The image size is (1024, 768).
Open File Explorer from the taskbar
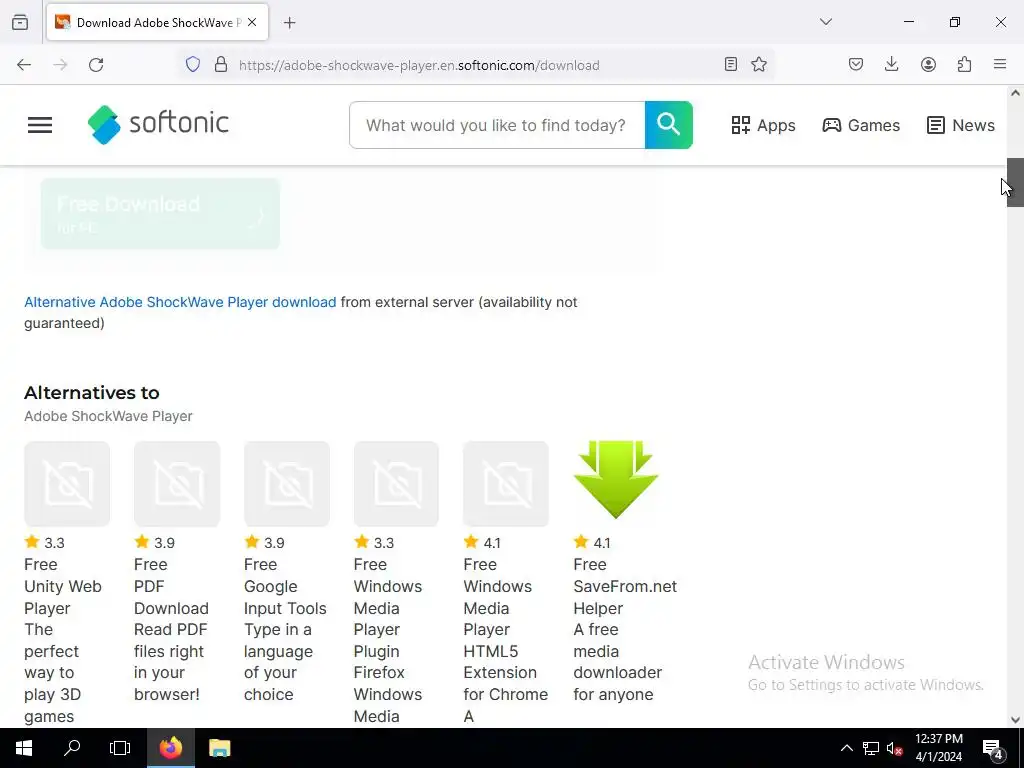click(x=219, y=748)
